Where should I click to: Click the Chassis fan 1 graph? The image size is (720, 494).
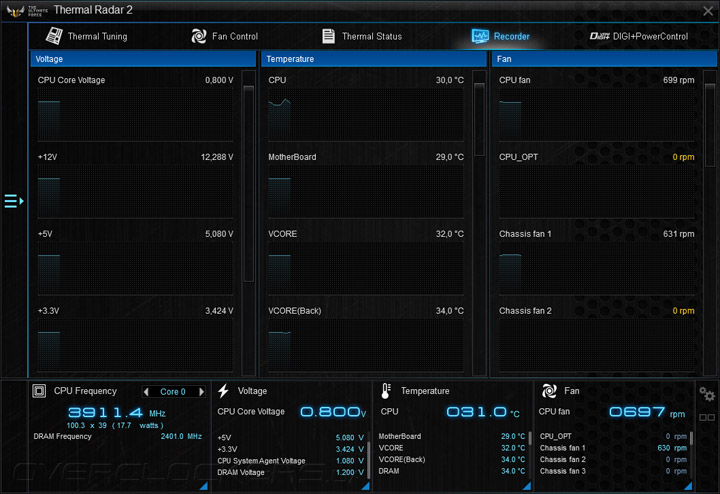(597, 269)
